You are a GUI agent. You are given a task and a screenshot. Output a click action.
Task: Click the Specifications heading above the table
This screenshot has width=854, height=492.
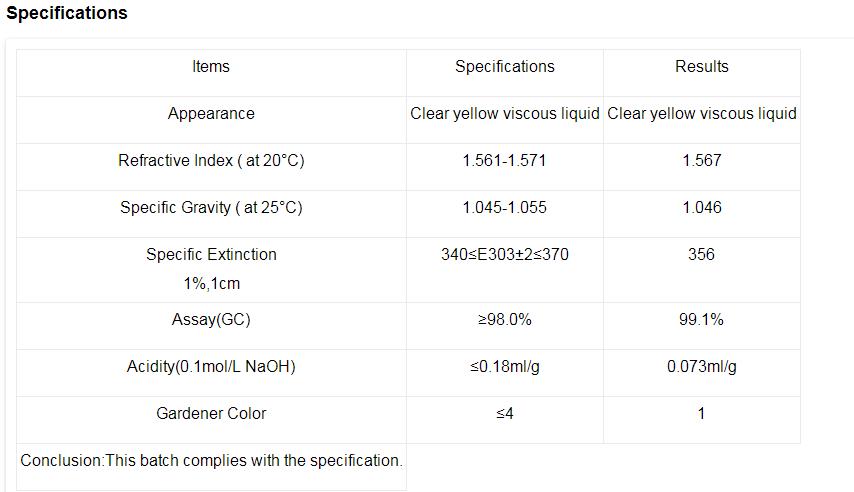[67, 14]
